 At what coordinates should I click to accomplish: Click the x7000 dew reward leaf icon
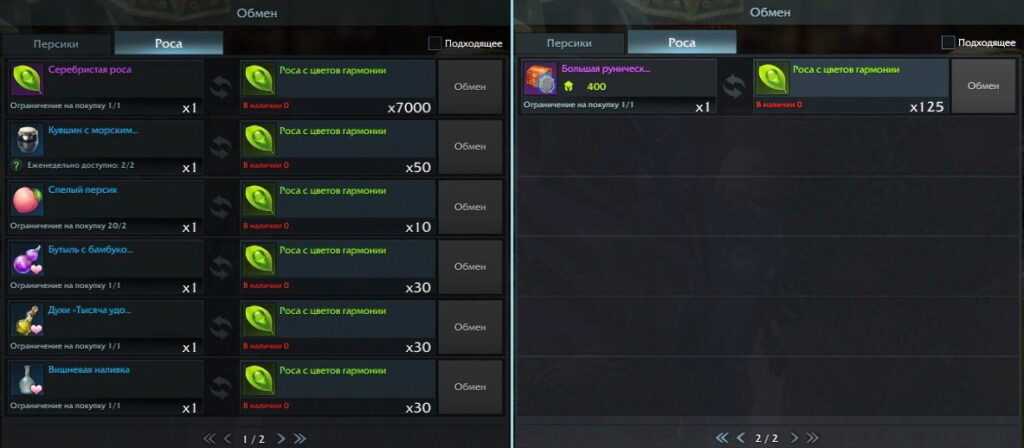point(259,80)
